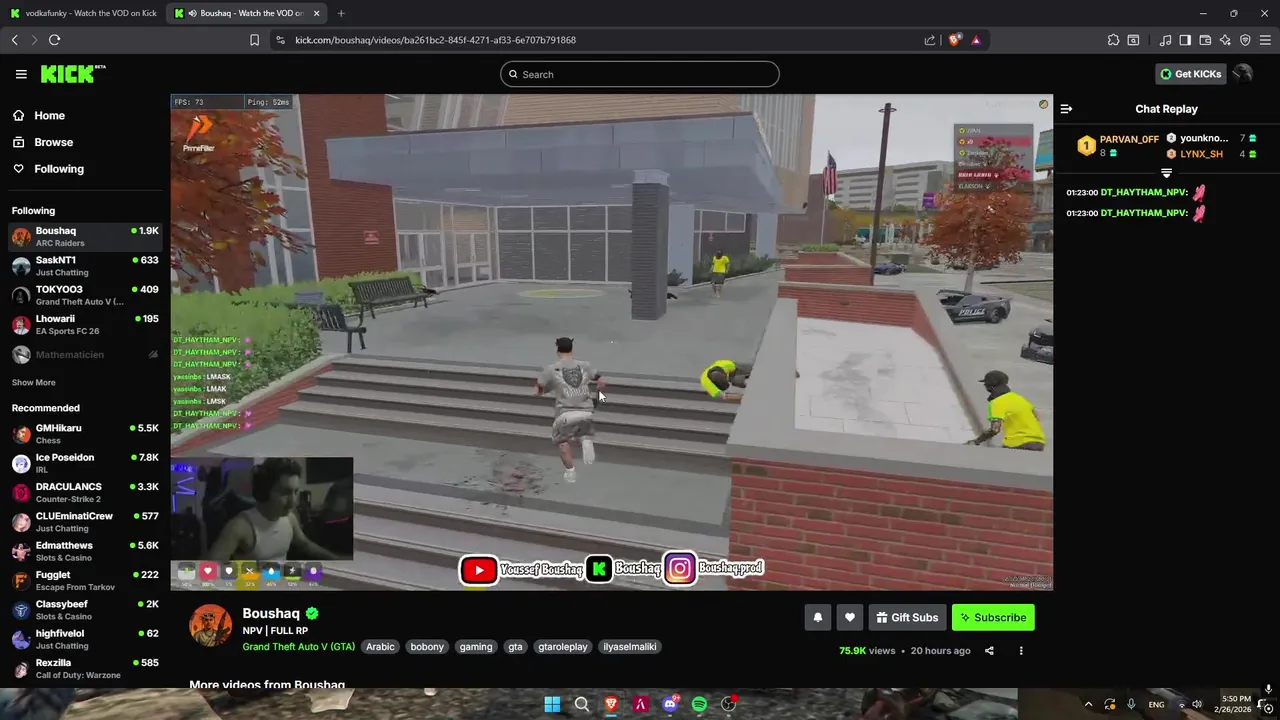Viewport: 1280px width, 720px height.
Task: Expand the gift leaderboard chevron
Action: pos(1166,173)
